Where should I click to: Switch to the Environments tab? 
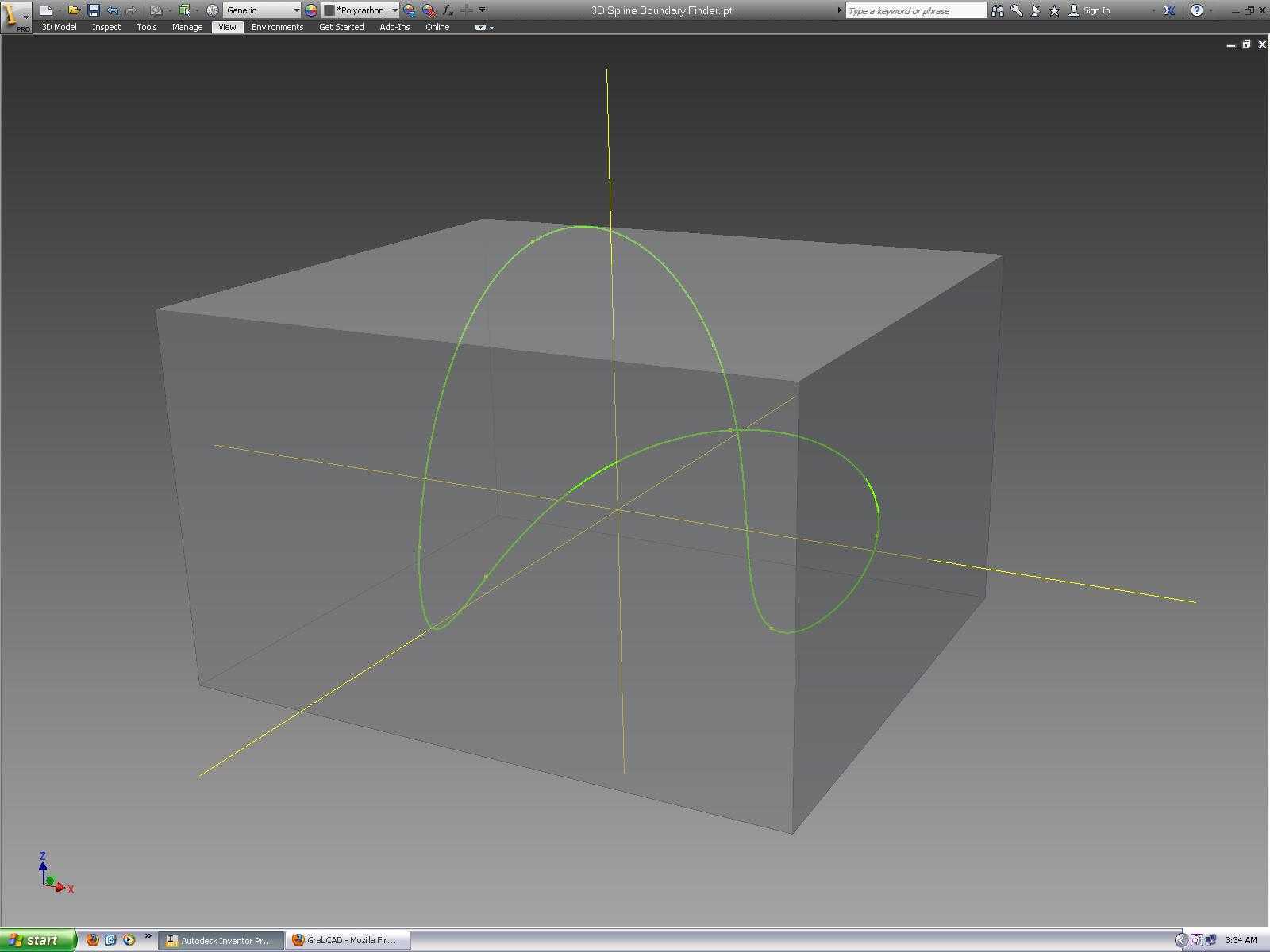point(277,27)
